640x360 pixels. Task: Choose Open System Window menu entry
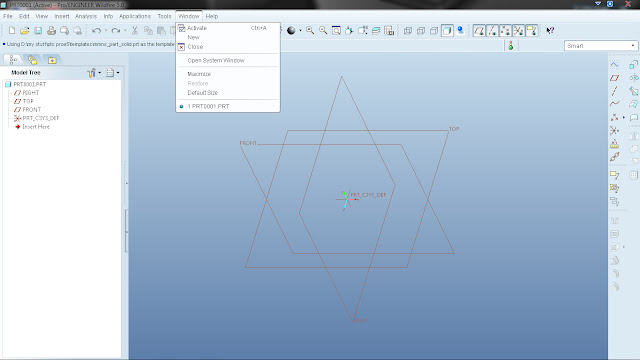coord(216,60)
